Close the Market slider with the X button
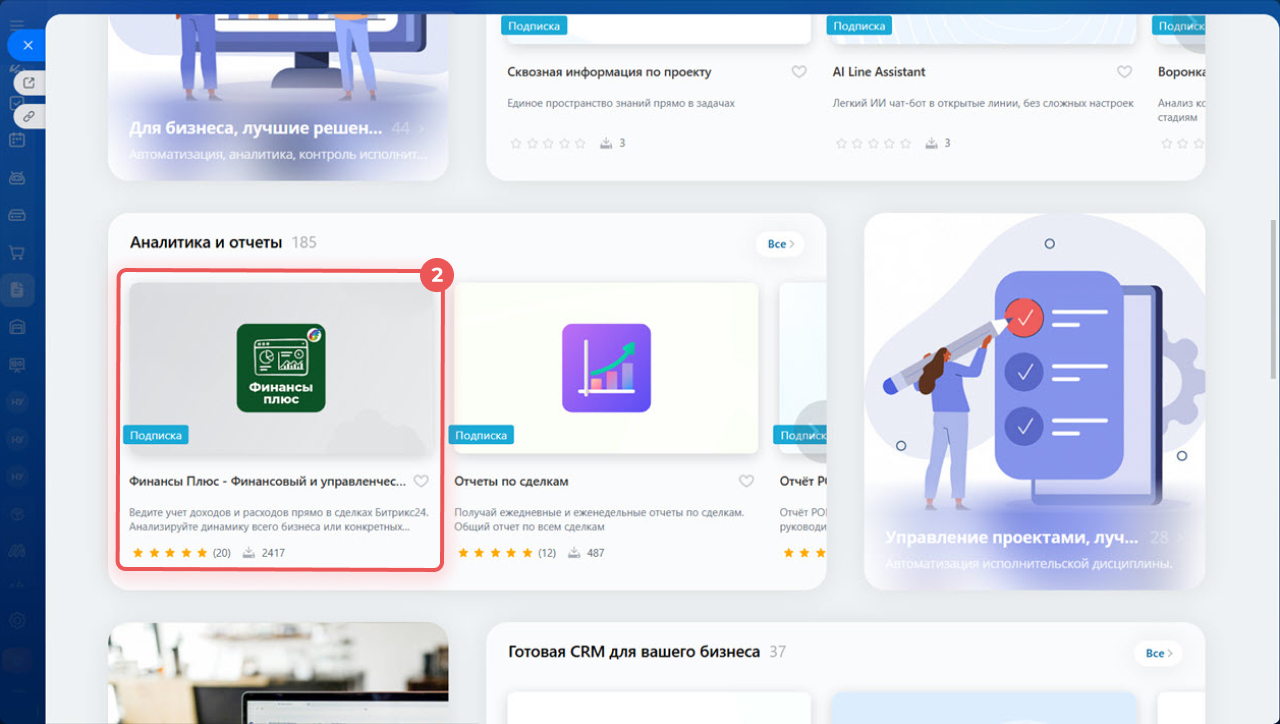Image resolution: width=1280 pixels, height=724 pixels. click(27, 45)
